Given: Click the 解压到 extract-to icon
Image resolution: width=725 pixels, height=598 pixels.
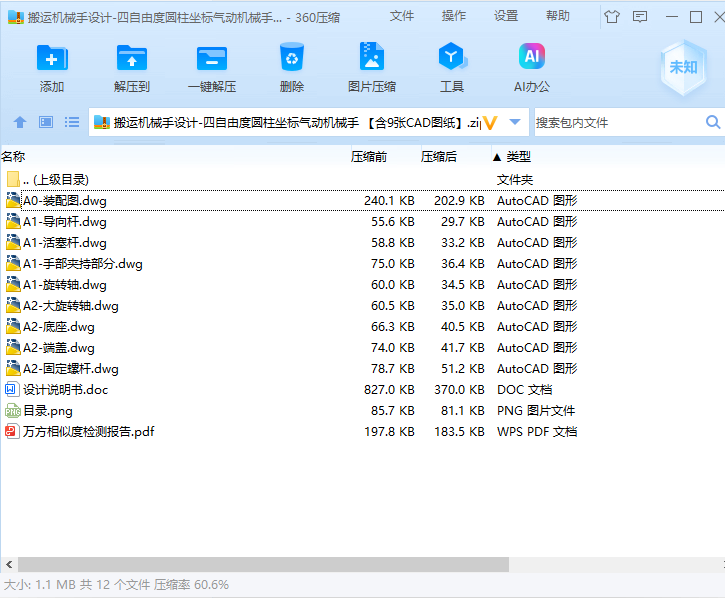Looking at the screenshot, I should click(132, 58).
